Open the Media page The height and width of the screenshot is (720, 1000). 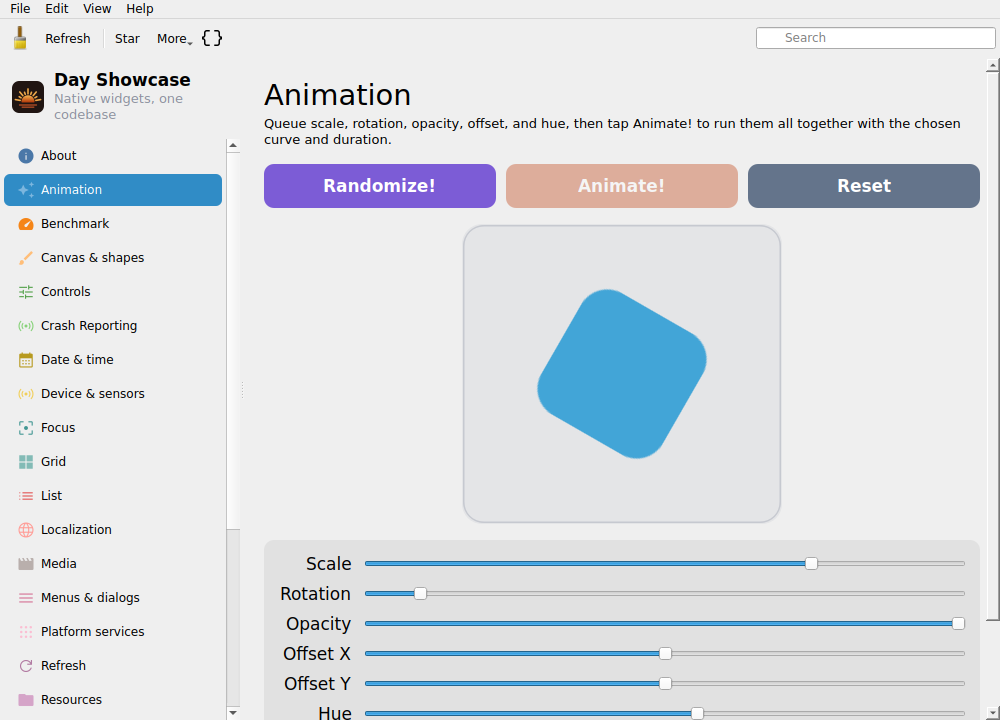pyautogui.click(x=113, y=564)
